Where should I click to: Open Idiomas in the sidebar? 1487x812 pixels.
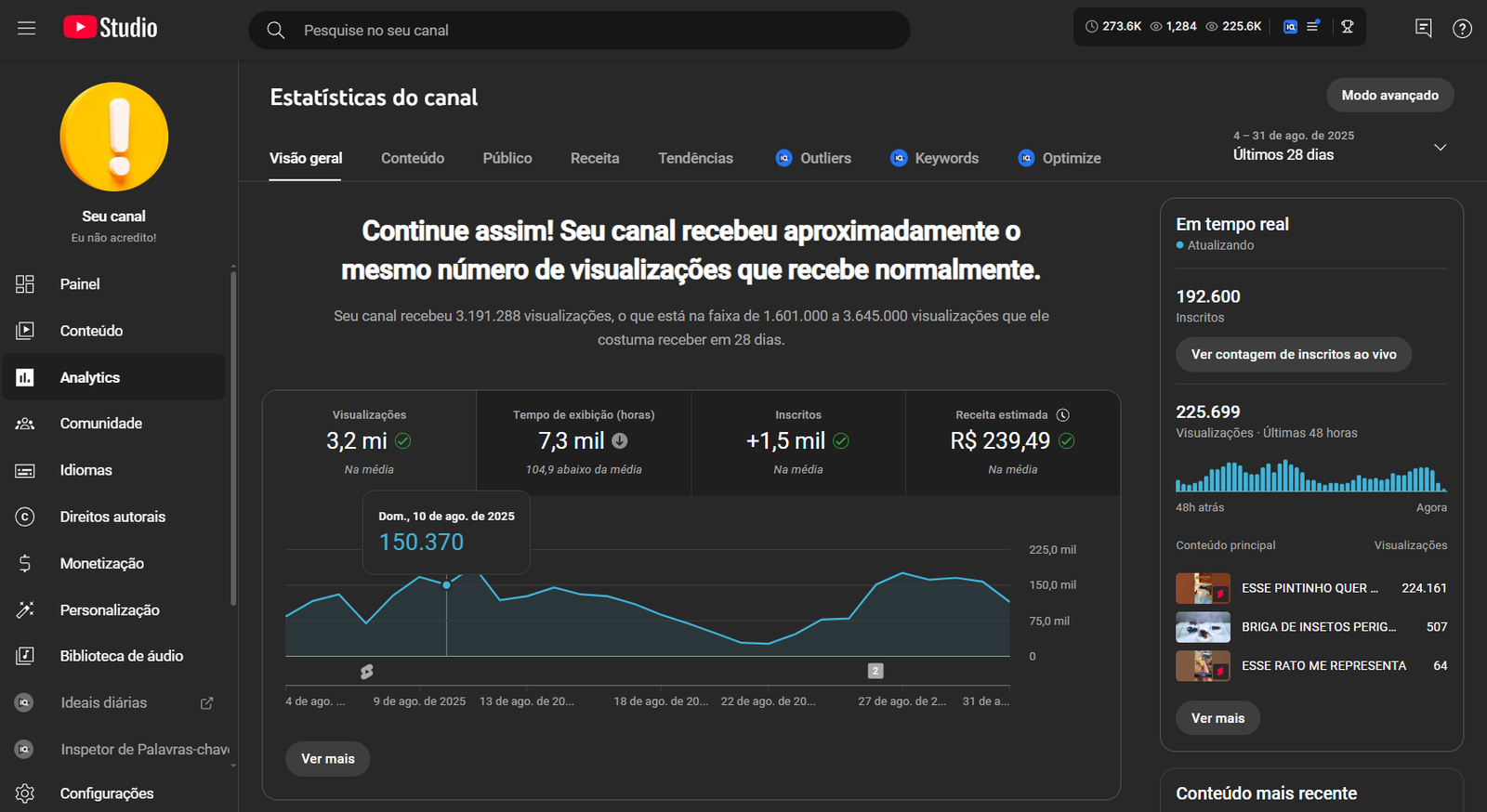click(113, 470)
